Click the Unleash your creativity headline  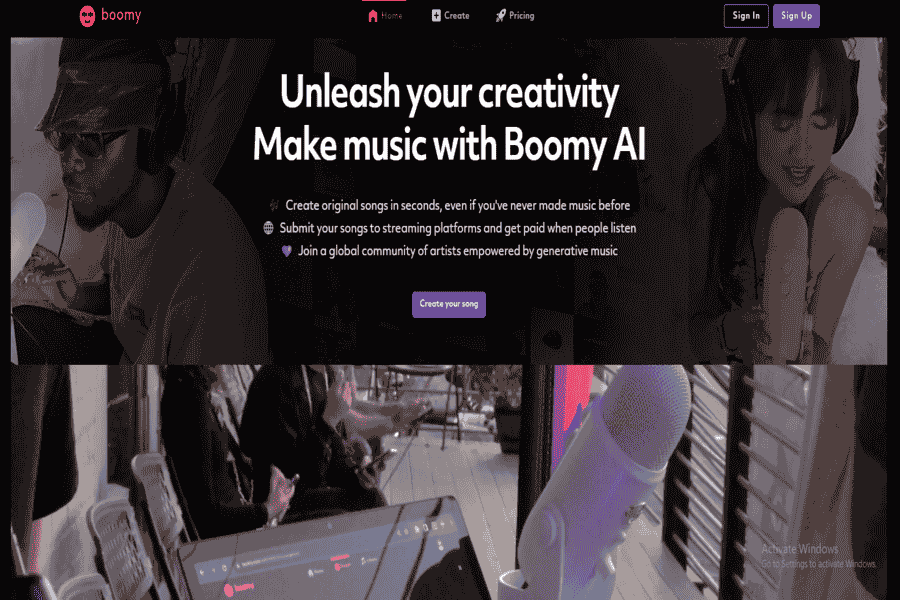[449, 92]
